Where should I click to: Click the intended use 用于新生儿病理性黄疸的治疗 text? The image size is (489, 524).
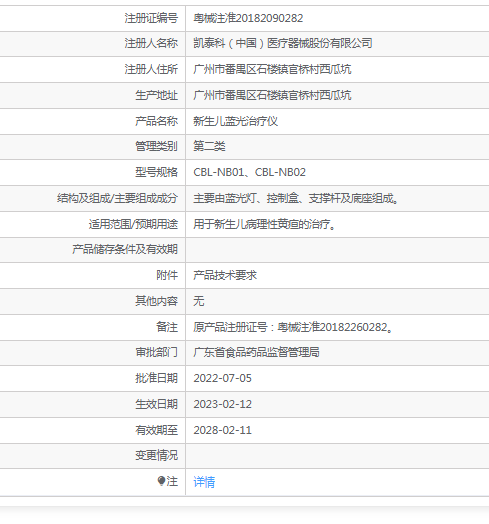pyautogui.click(x=264, y=224)
